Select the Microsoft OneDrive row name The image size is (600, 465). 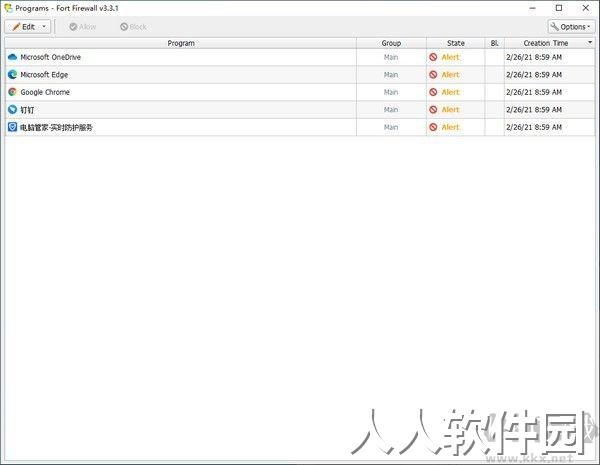[51, 57]
